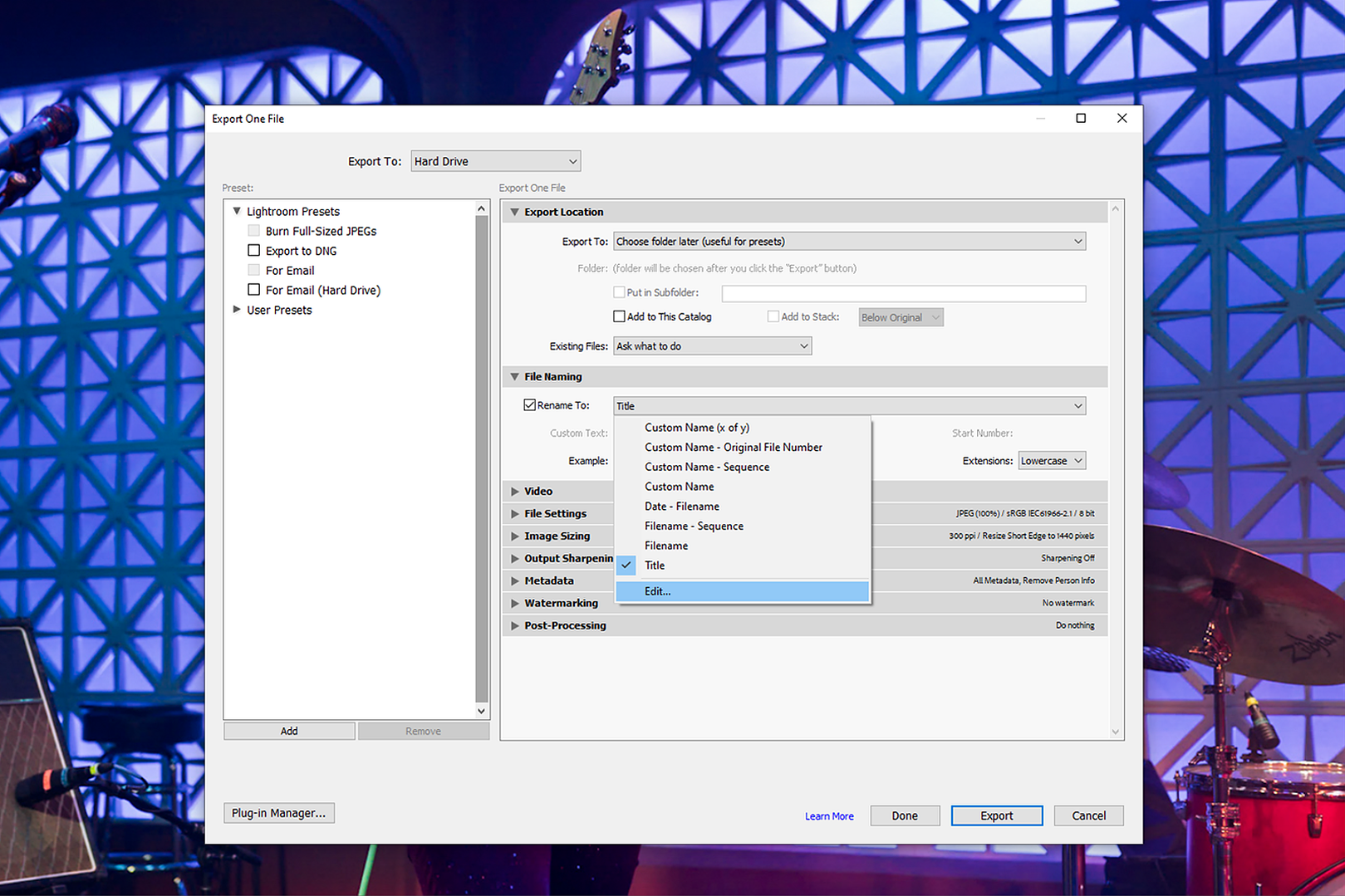
Task: Click the subfolder name input field
Action: click(904, 293)
